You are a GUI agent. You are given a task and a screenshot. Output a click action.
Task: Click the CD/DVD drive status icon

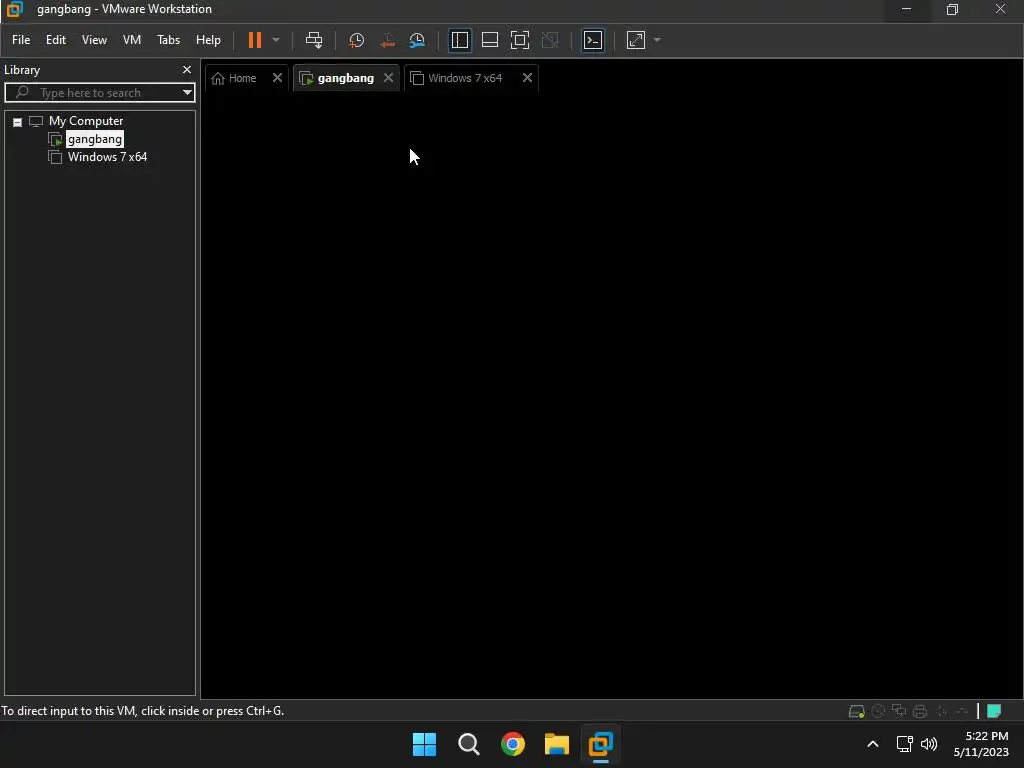(878, 711)
